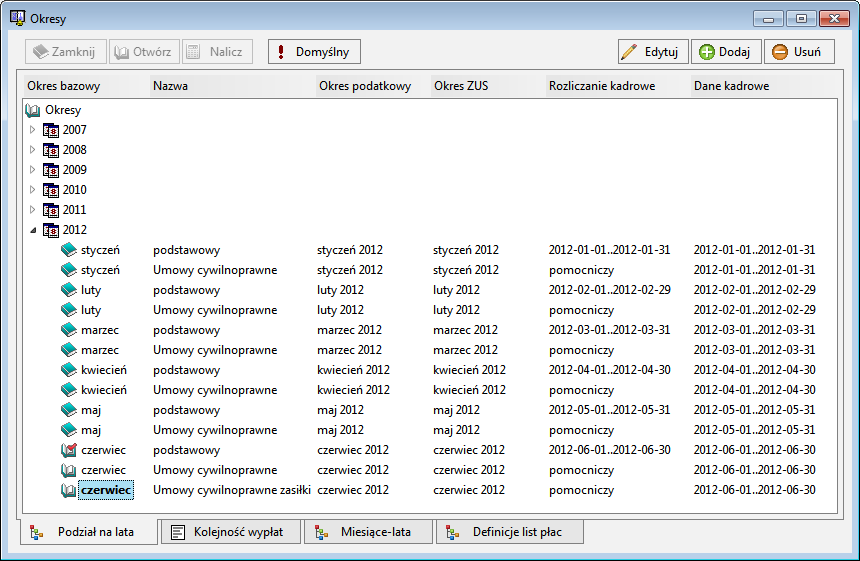Open the Miesiące-lata tab

coord(369,532)
